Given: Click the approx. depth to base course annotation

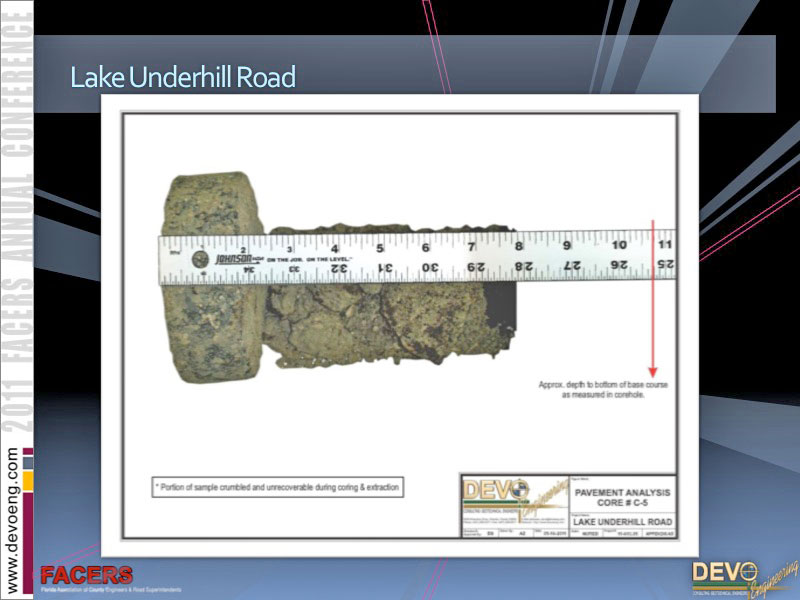Looking at the screenshot, I should (603, 390).
